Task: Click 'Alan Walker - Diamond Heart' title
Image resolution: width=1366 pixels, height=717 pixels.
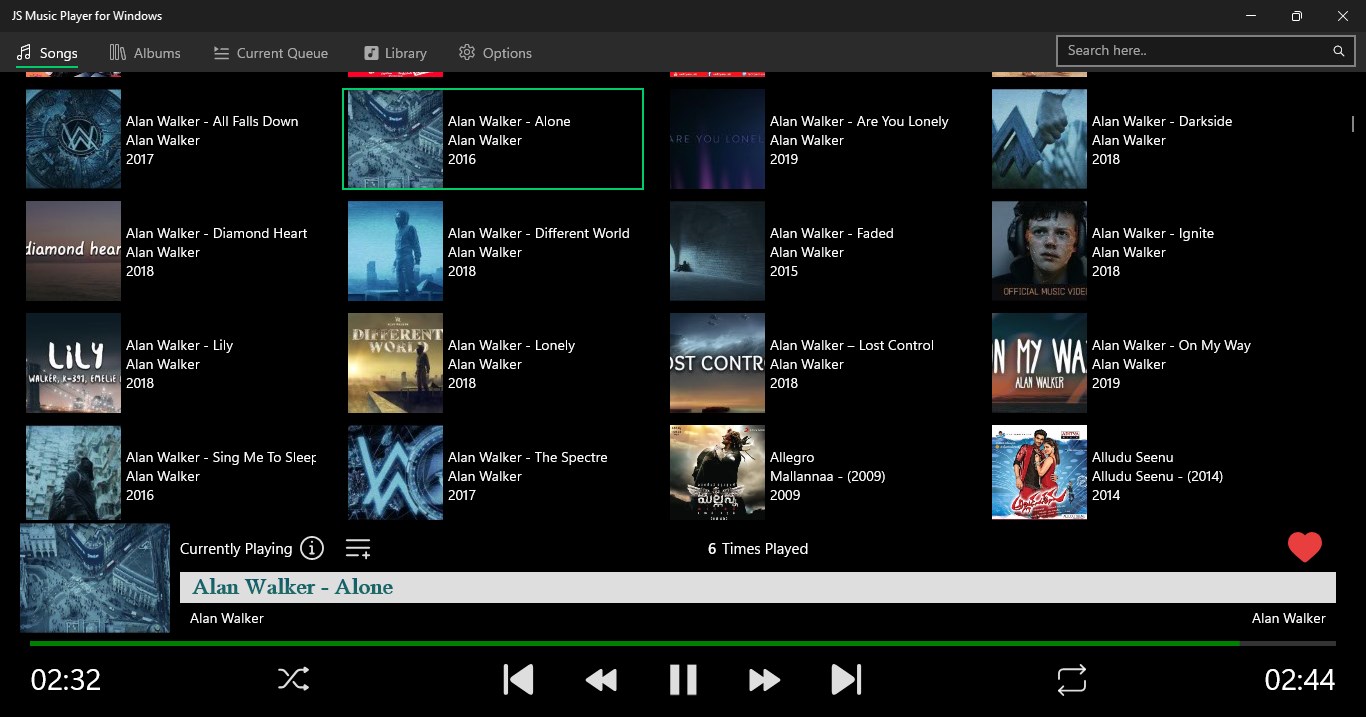Action: (216, 233)
